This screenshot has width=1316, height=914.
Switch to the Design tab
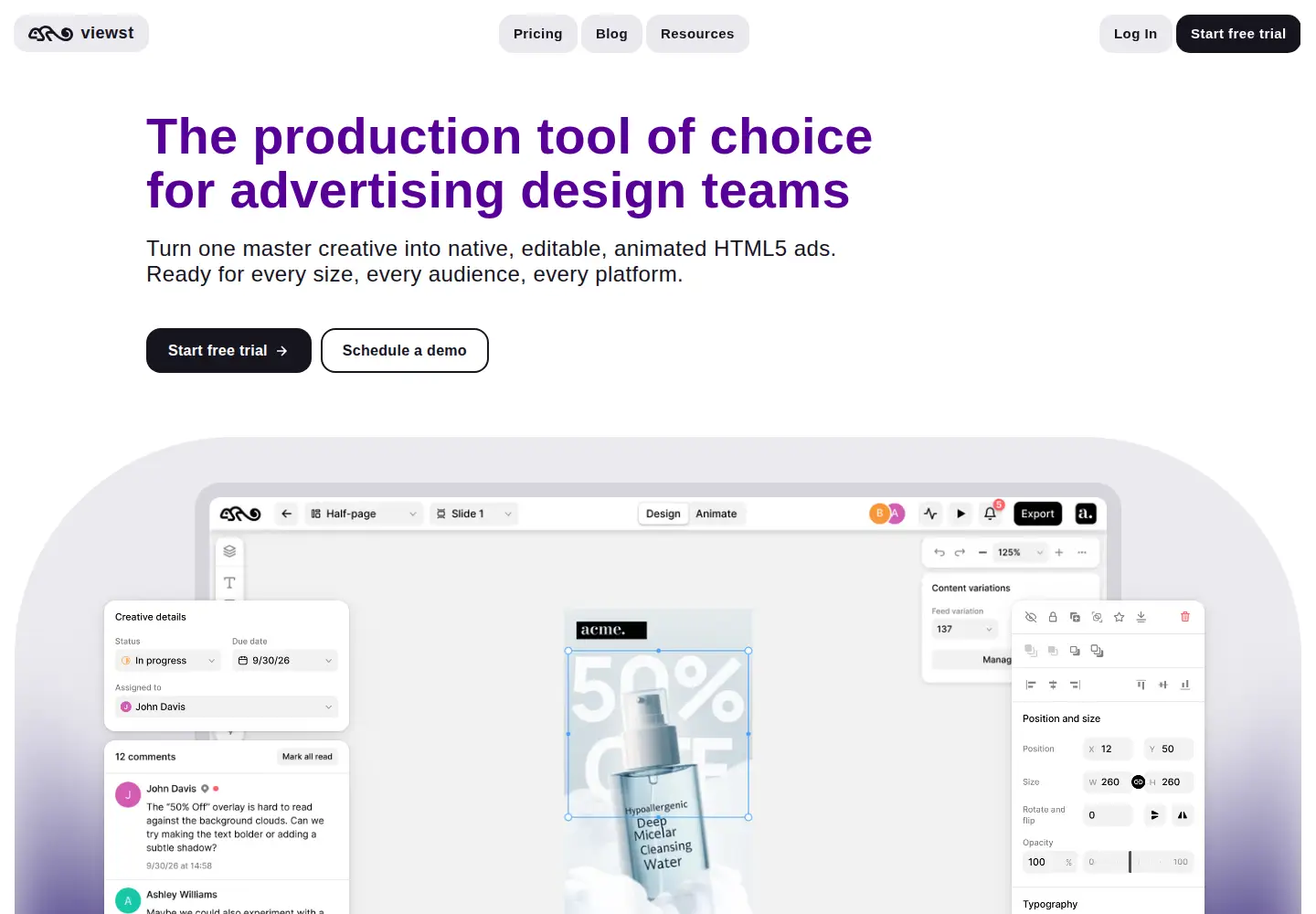pos(663,514)
